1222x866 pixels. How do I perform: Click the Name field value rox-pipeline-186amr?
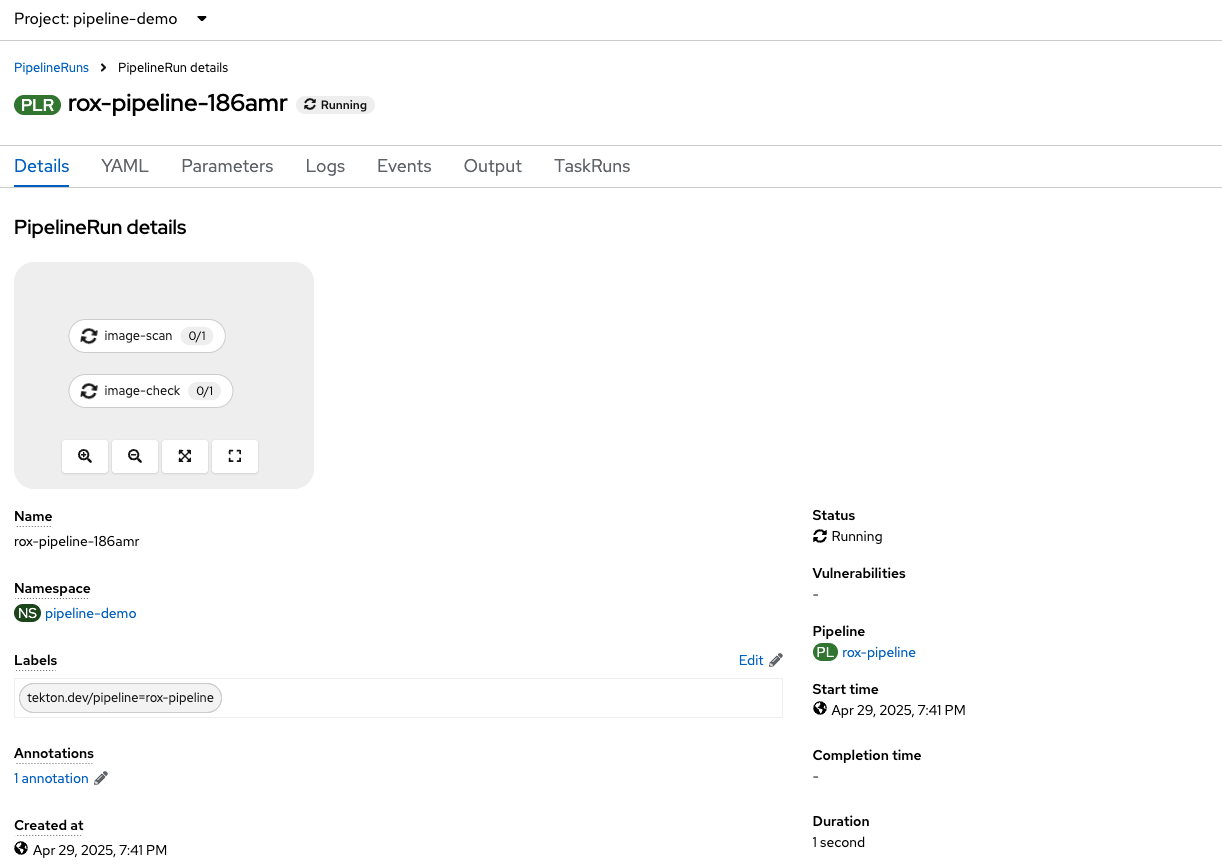[77, 541]
